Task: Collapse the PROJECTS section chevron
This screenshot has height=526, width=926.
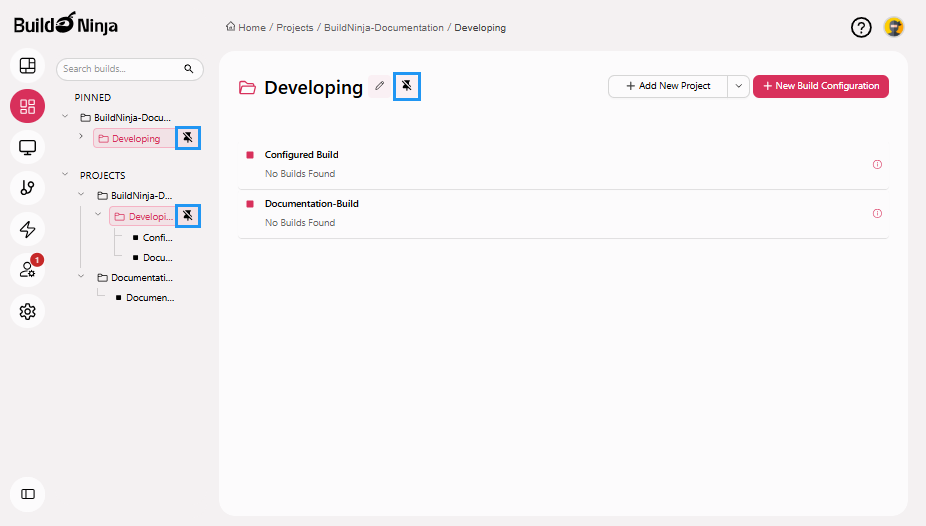Action: point(66,175)
